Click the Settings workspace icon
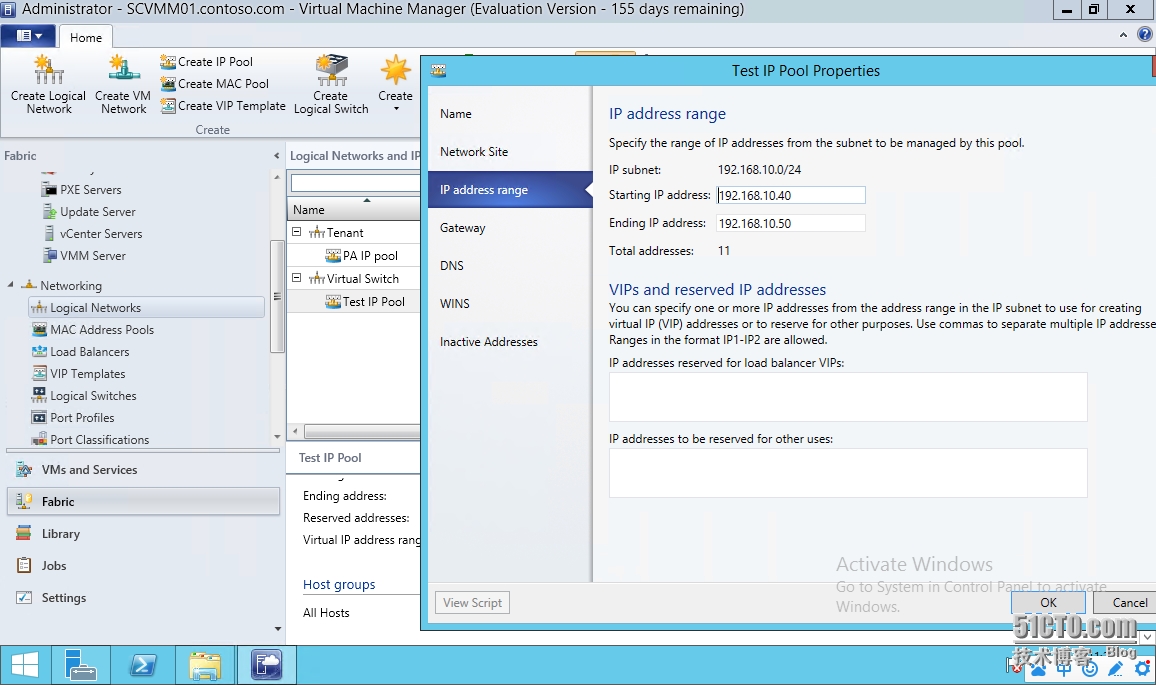 (24, 598)
